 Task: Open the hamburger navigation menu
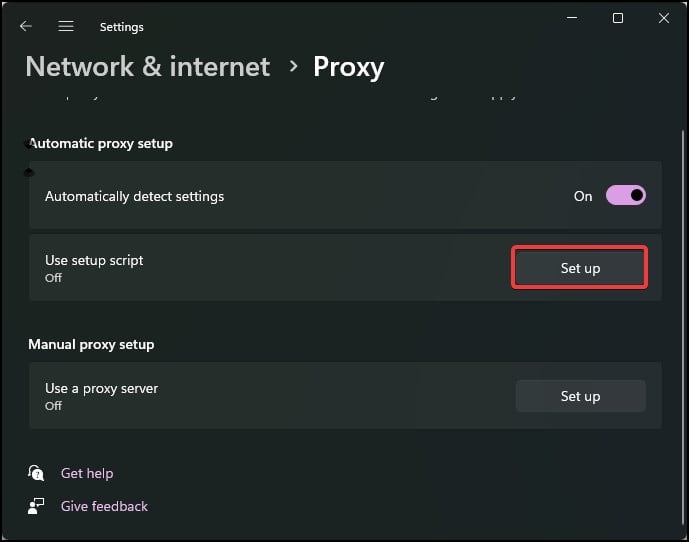(x=66, y=26)
